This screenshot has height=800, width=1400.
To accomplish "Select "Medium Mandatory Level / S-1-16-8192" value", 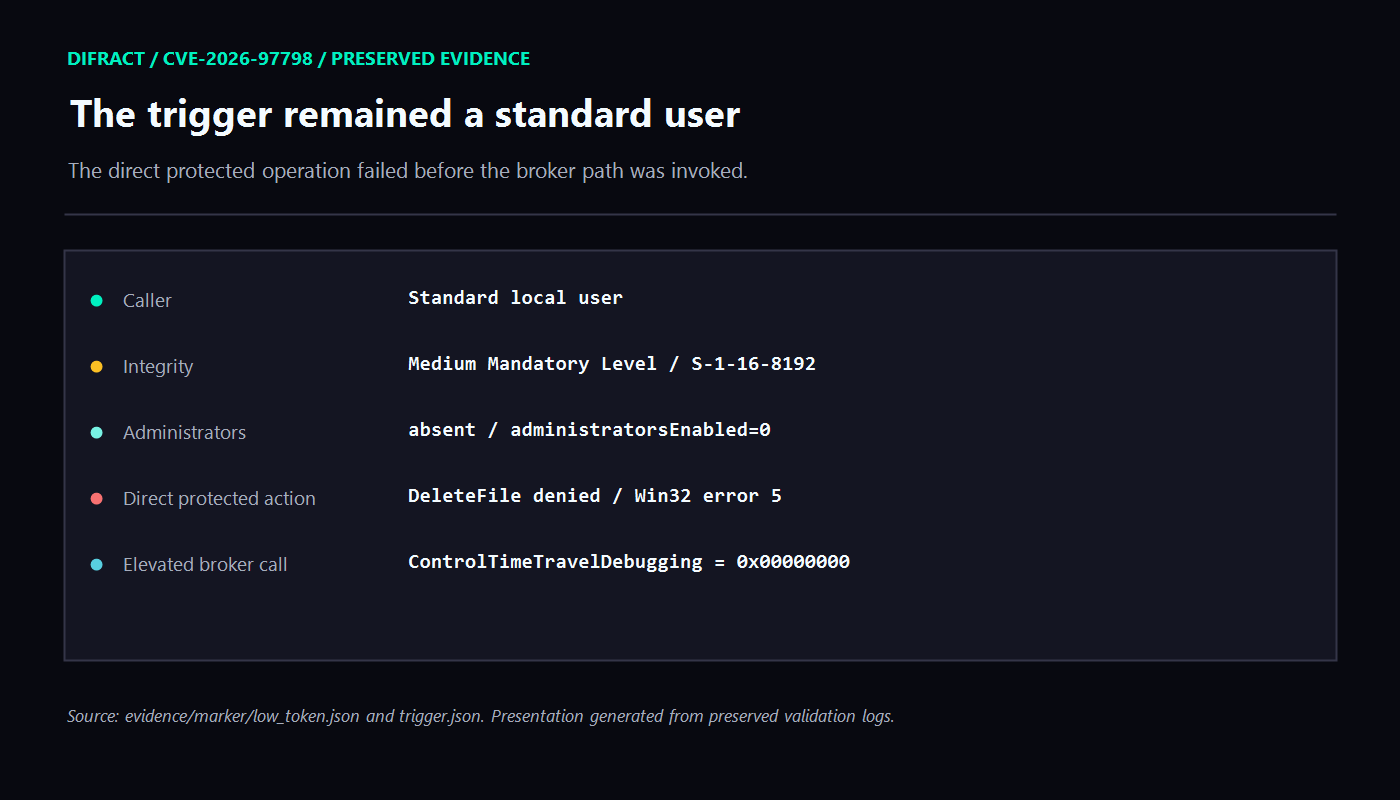I will pos(612,363).
